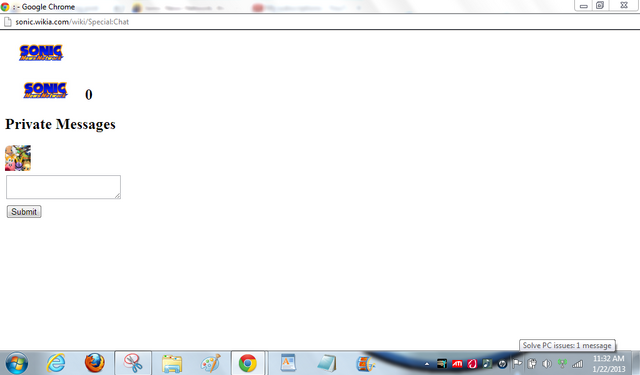This screenshot has width=640, height=375.
Task: Click the unread count '0'
Action: click(89, 95)
